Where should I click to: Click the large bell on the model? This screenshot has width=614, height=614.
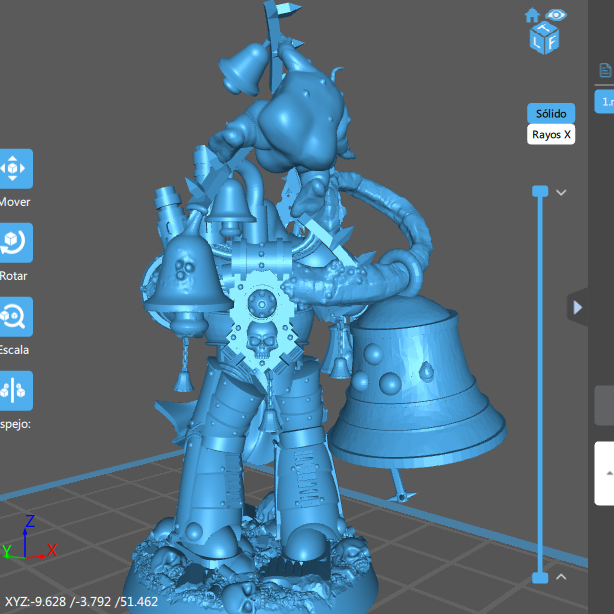(417, 382)
